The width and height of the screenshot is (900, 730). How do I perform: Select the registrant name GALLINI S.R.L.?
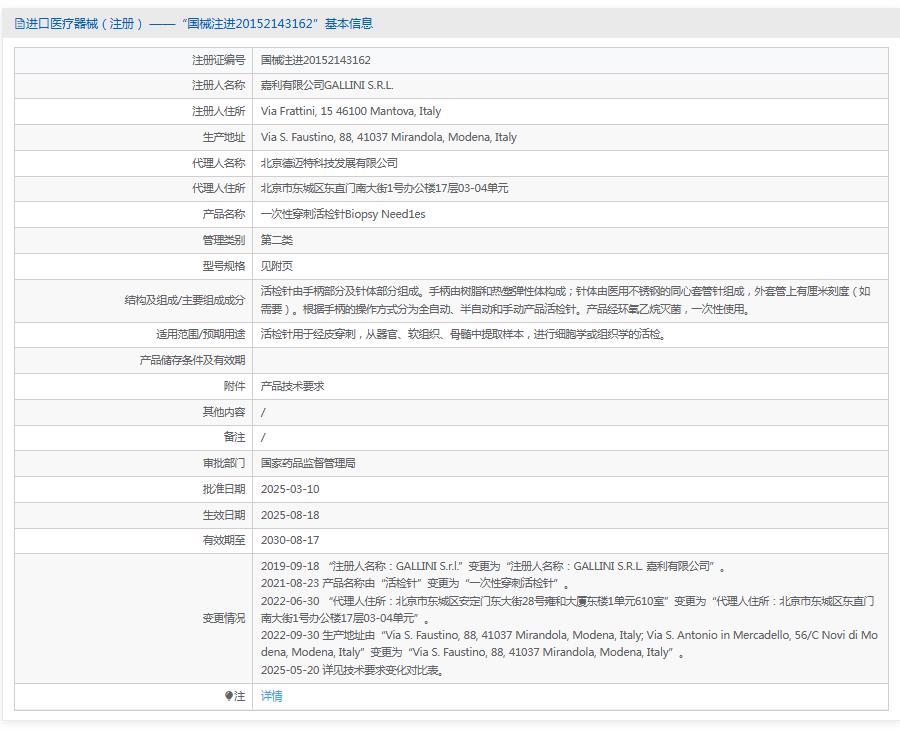pyautogui.click(x=326, y=85)
